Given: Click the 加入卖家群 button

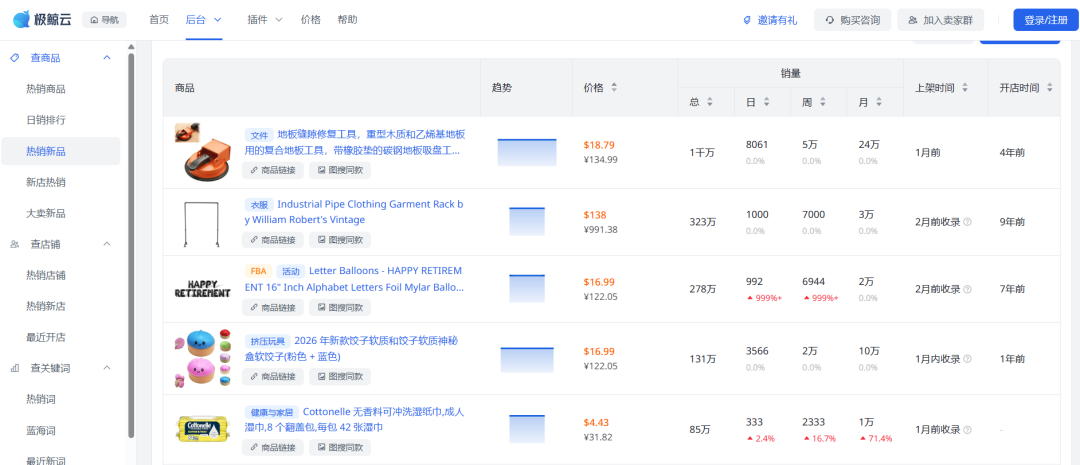Looking at the screenshot, I should (940, 20).
